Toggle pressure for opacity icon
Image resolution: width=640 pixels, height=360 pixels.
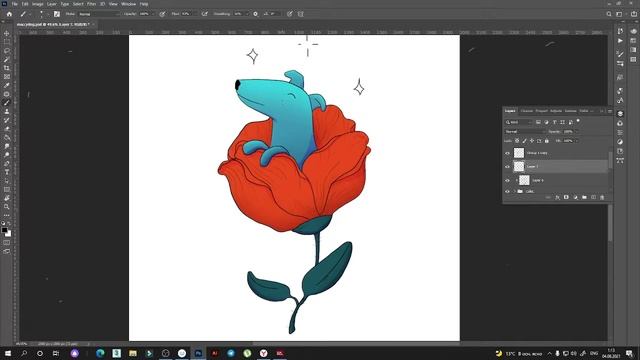pyautogui.click(x=162, y=14)
